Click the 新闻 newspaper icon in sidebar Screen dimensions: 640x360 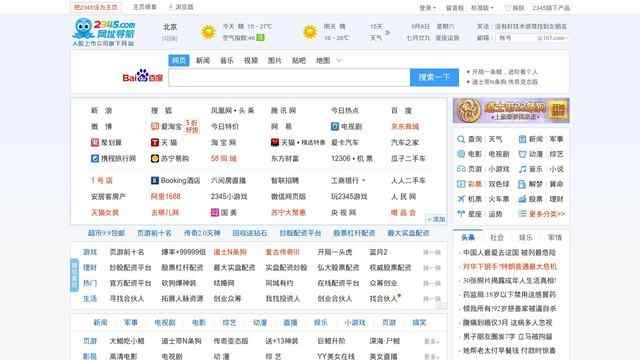(x=522, y=139)
